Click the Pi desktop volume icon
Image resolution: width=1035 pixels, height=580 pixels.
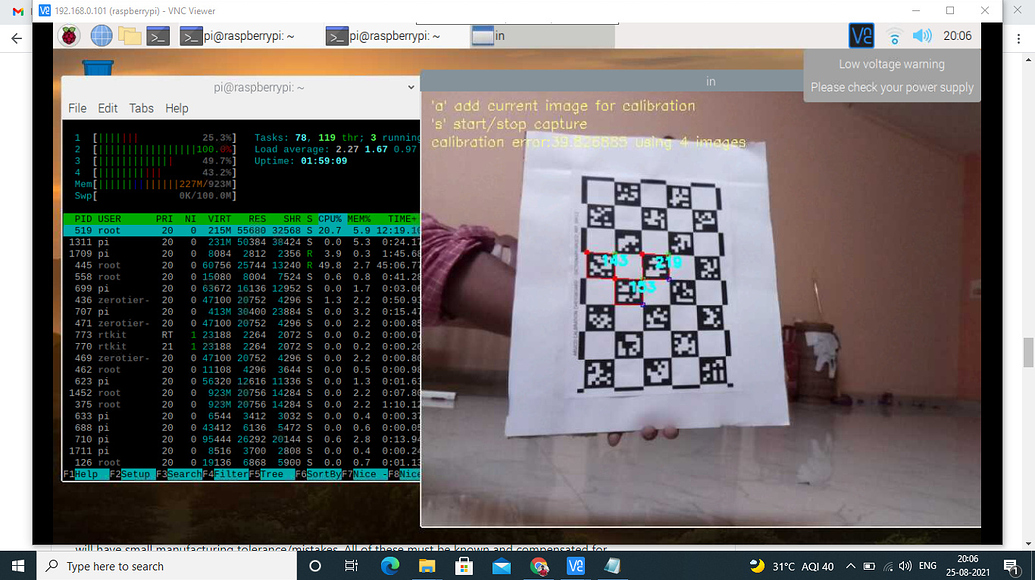pyautogui.click(x=921, y=36)
